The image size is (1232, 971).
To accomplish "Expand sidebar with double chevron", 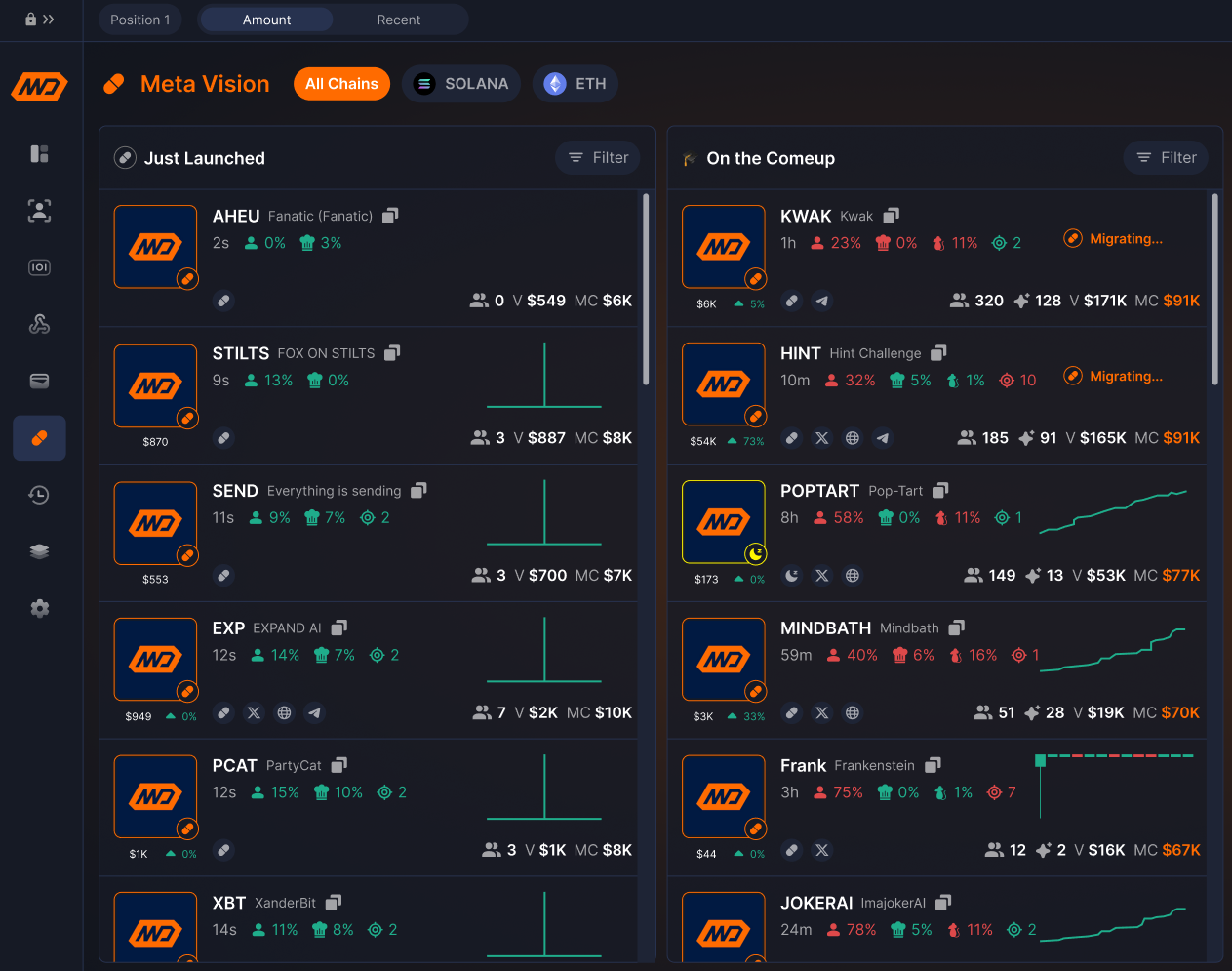I will pyautogui.click(x=49, y=20).
